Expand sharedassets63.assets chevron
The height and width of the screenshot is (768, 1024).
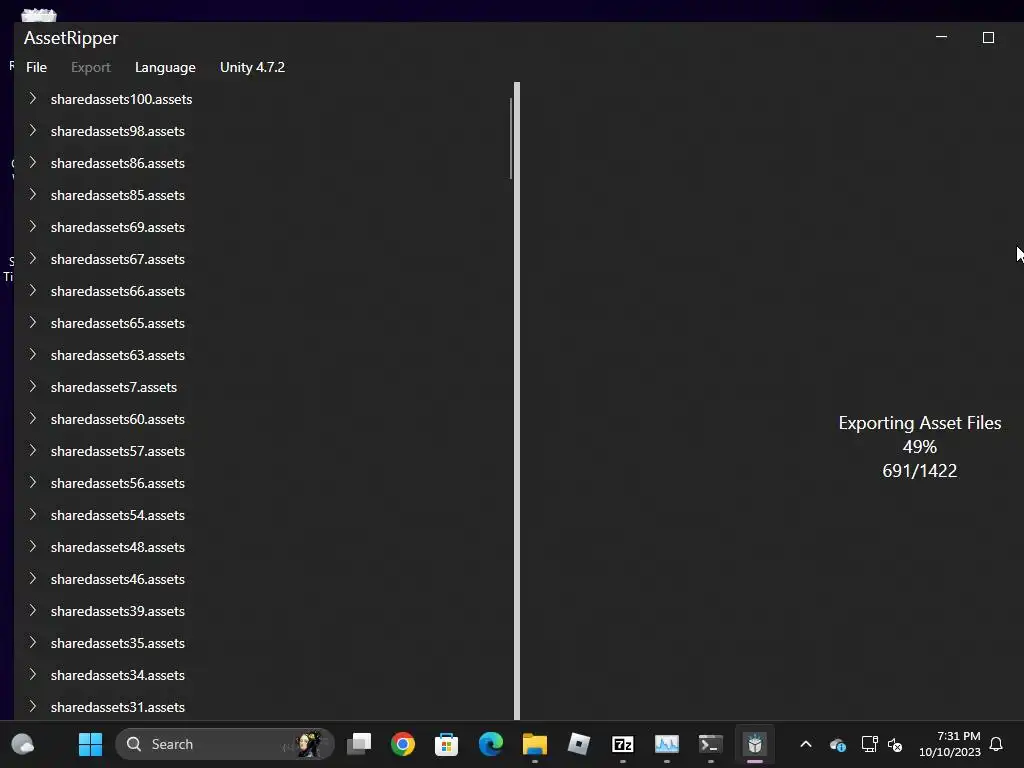pos(33,355)
